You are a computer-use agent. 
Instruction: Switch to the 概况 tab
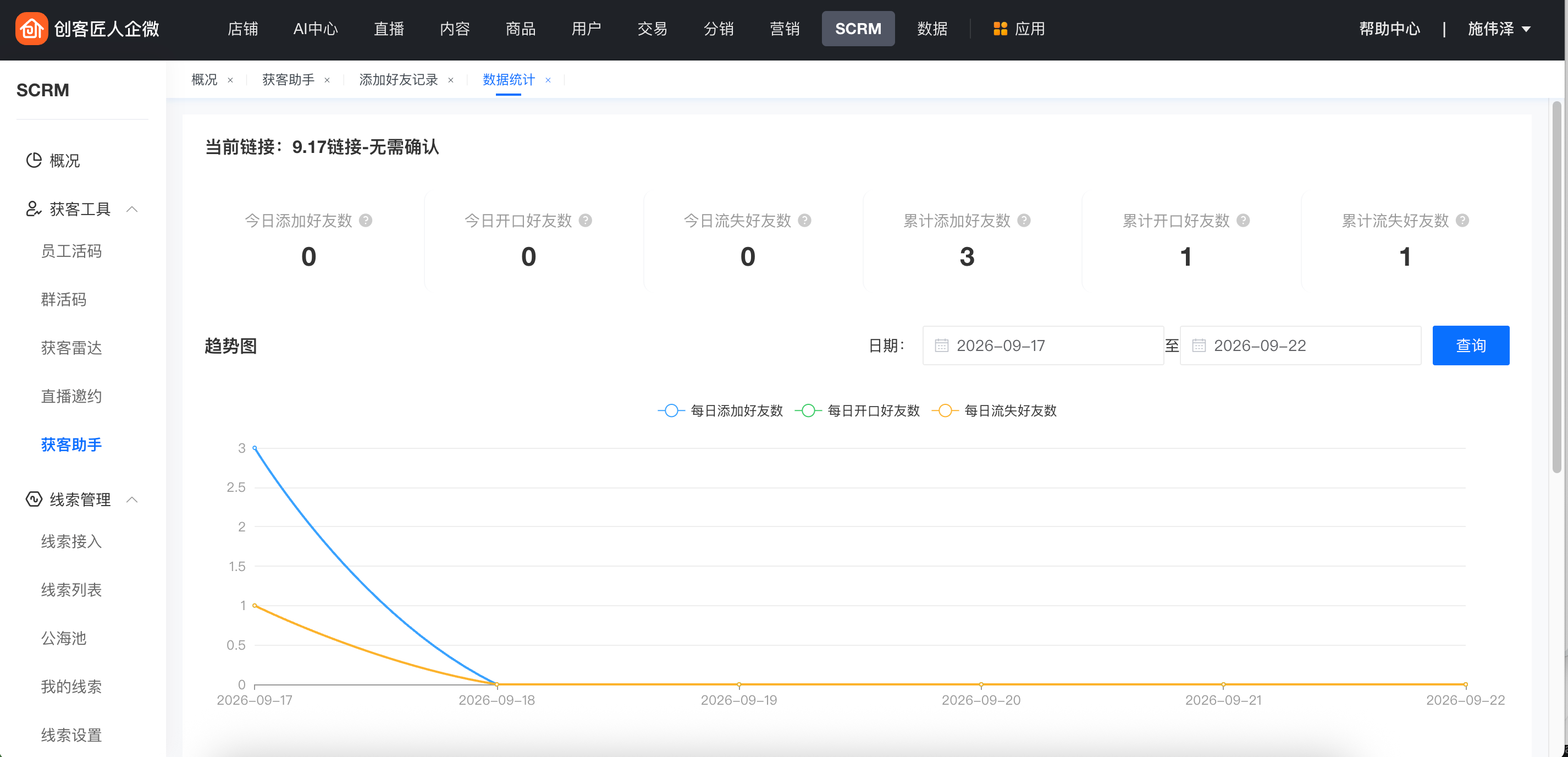coord(204,80)
